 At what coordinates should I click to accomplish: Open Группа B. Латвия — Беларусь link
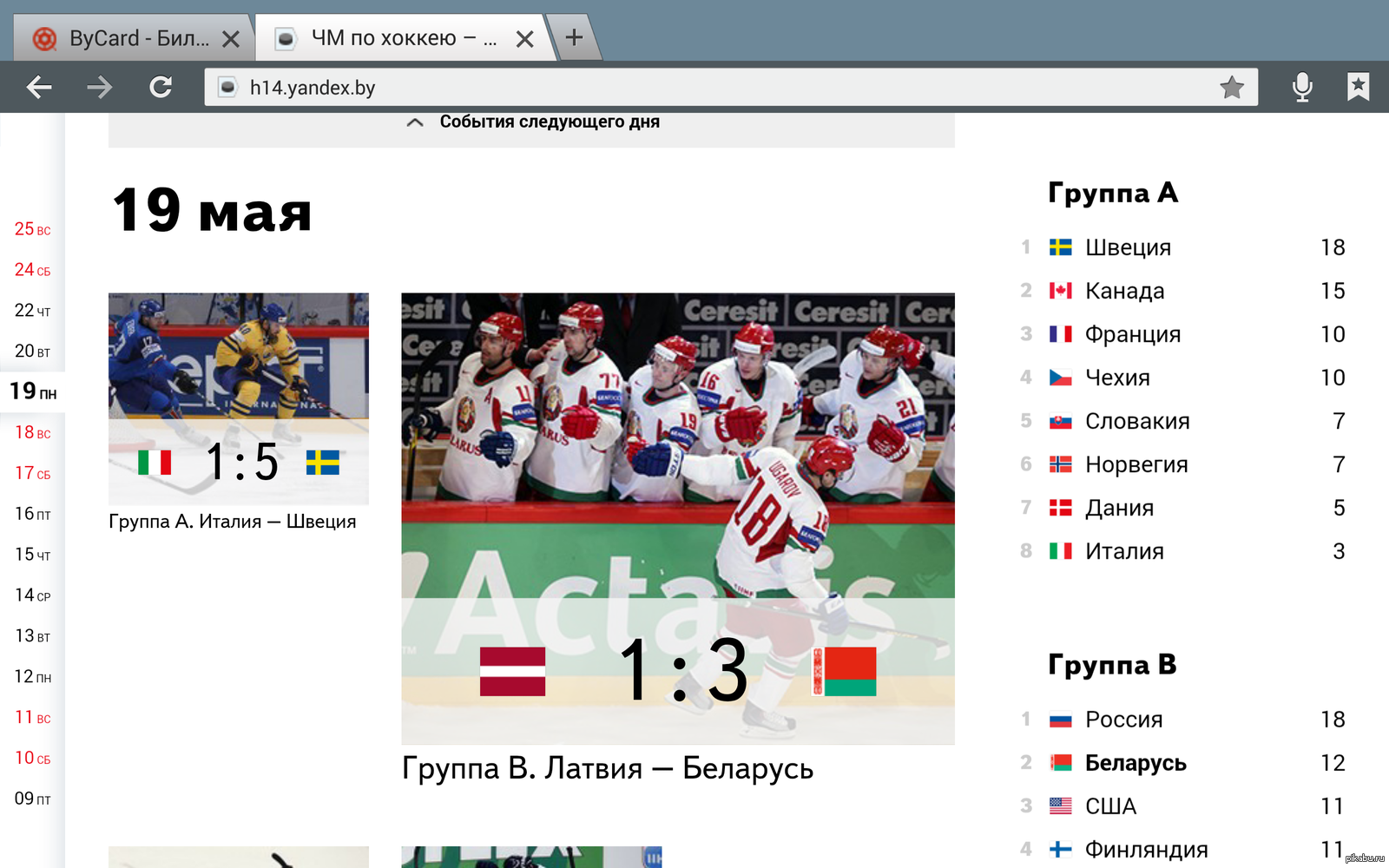pyautogui.click(x=607, y=769)
